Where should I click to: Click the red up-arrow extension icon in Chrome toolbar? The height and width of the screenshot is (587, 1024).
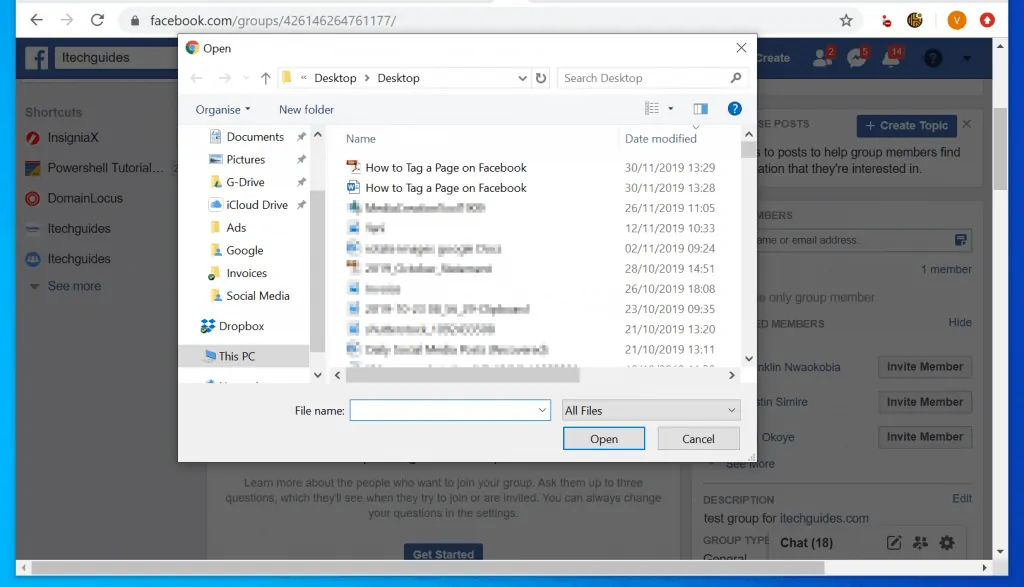tap(987, 20)
